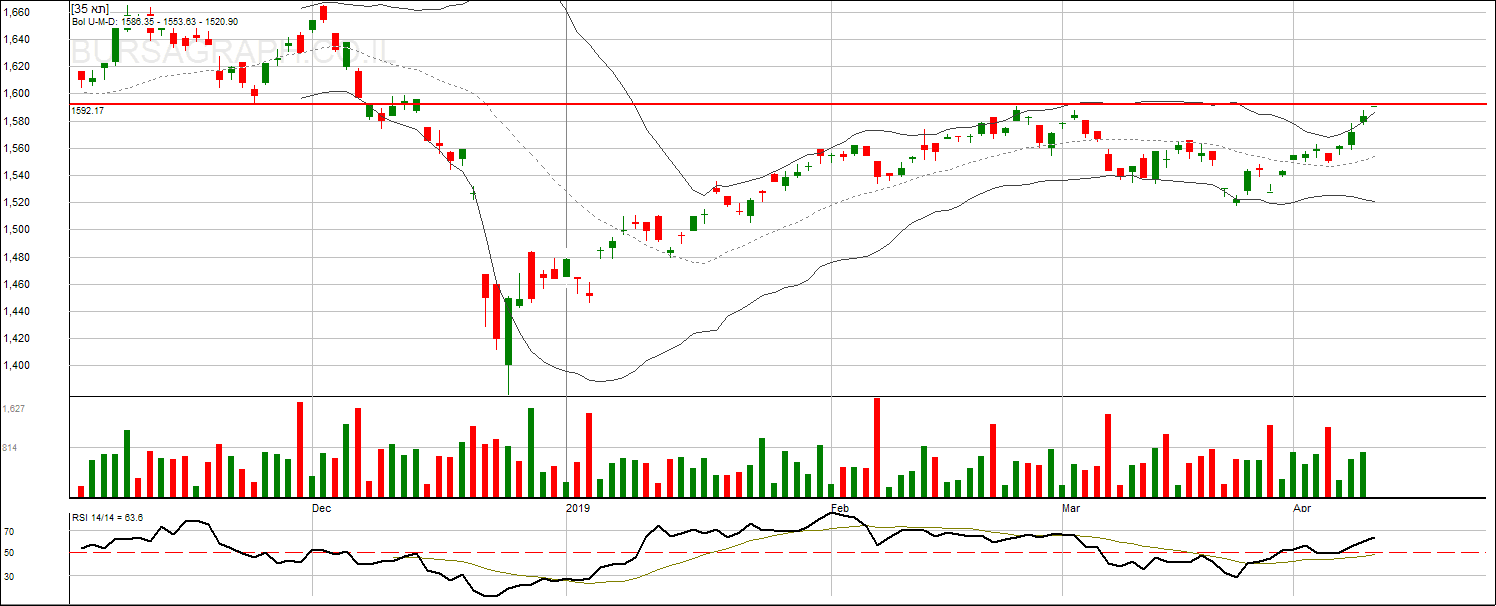
Task: Select the Apr month label on time axis
Action: click(1302, 508)
